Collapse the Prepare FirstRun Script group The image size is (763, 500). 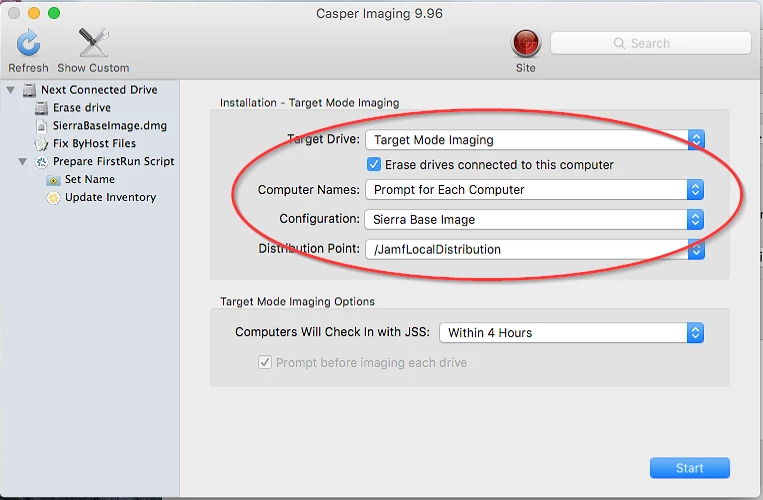pyautogui.click(x=22, y=161)
